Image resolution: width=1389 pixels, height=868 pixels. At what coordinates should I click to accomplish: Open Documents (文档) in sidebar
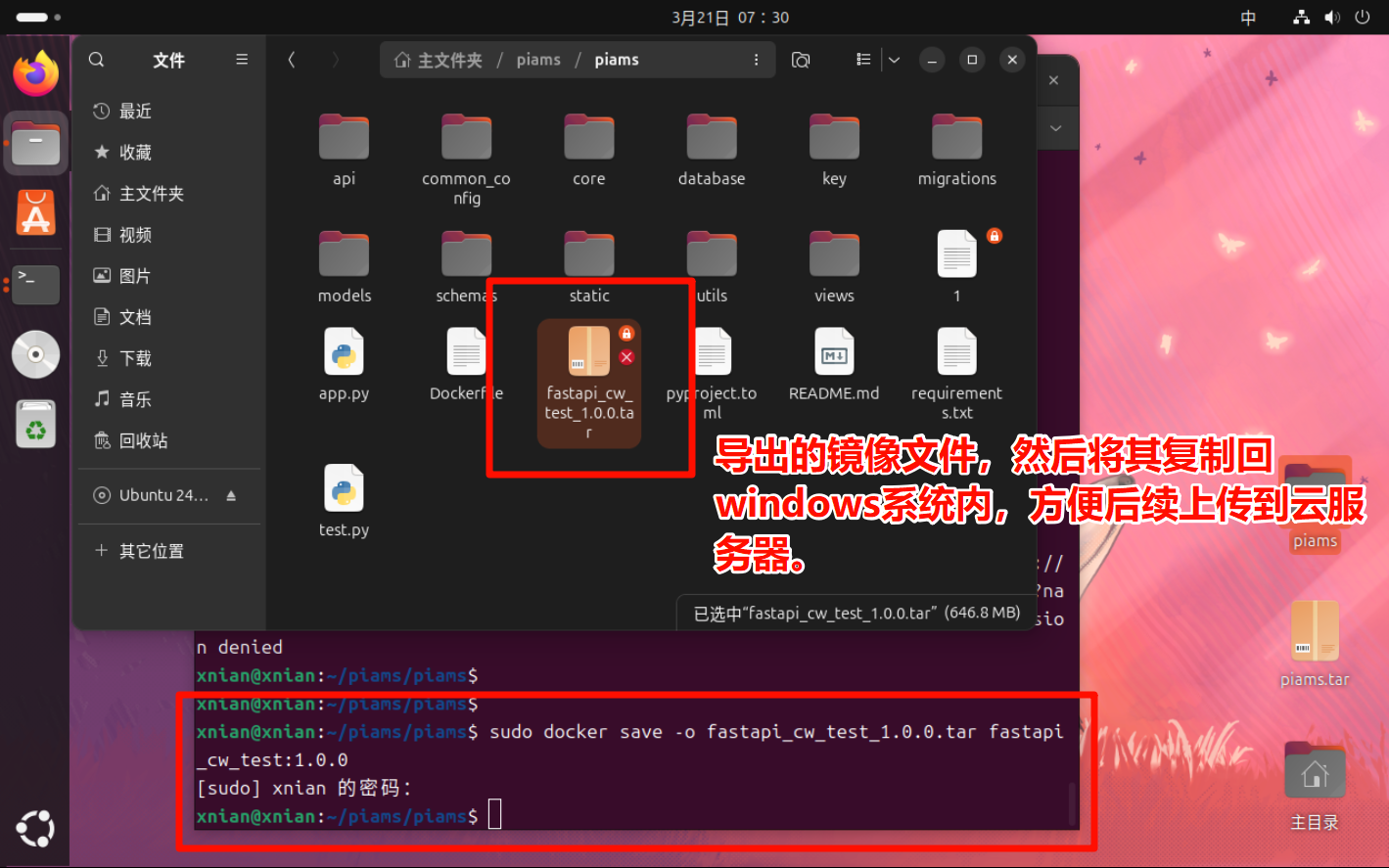168,317
